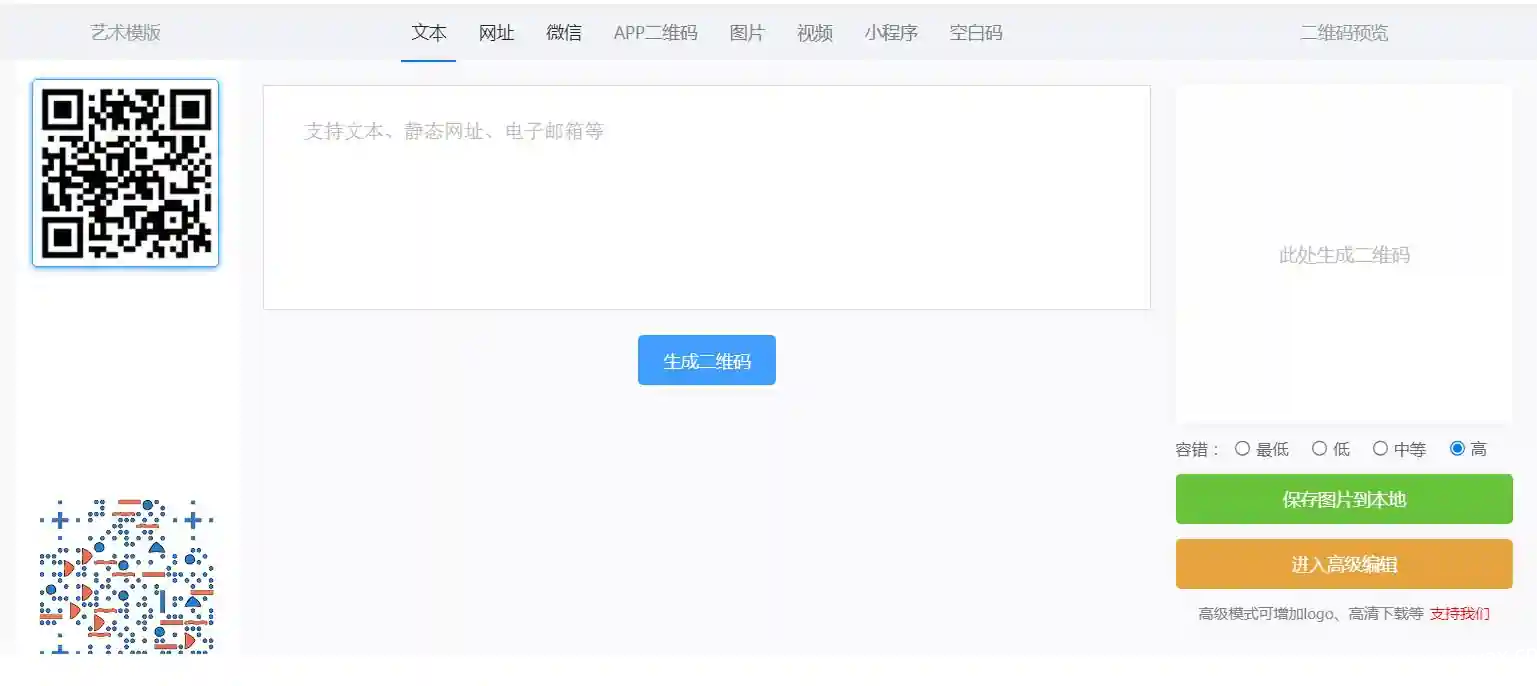Go to the 视频 tab
The image size is (1537, 686).
tap(815, 32)
